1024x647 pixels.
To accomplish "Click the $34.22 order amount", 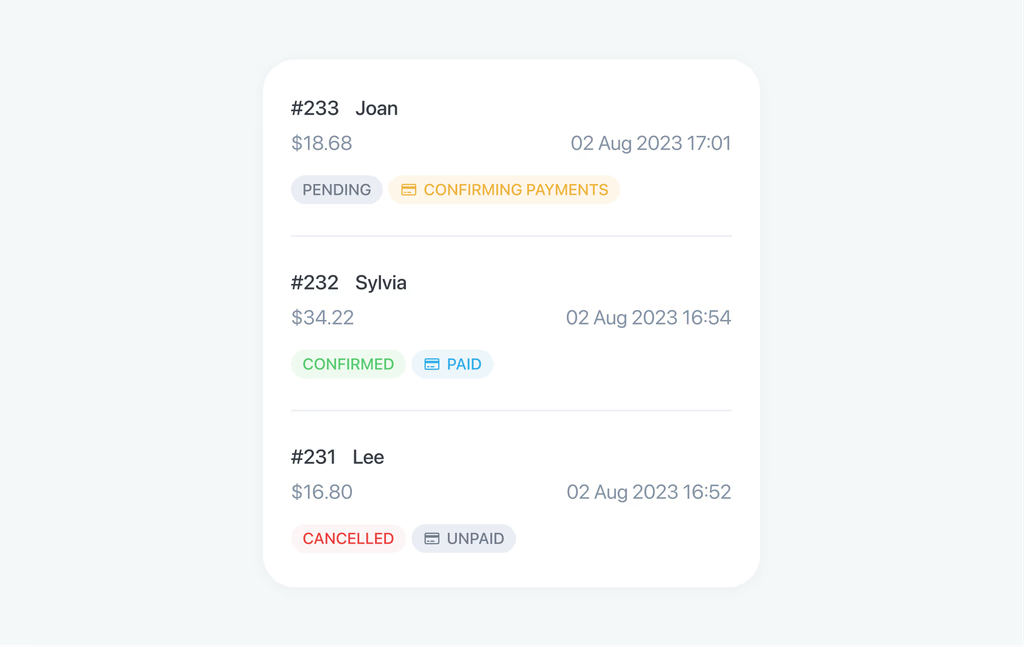I will [323, 317].
